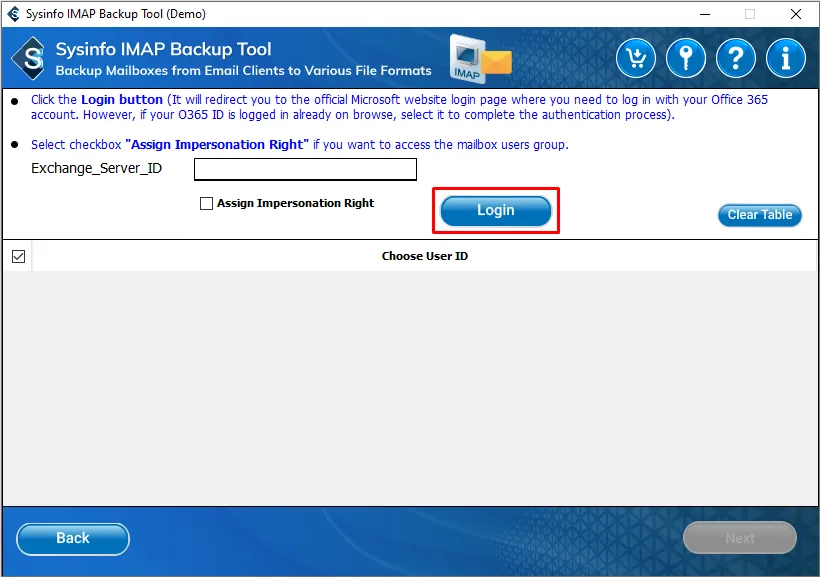
Task: Toggle the select-all checkbox beside Choose User ID
Action: (18, 256)
